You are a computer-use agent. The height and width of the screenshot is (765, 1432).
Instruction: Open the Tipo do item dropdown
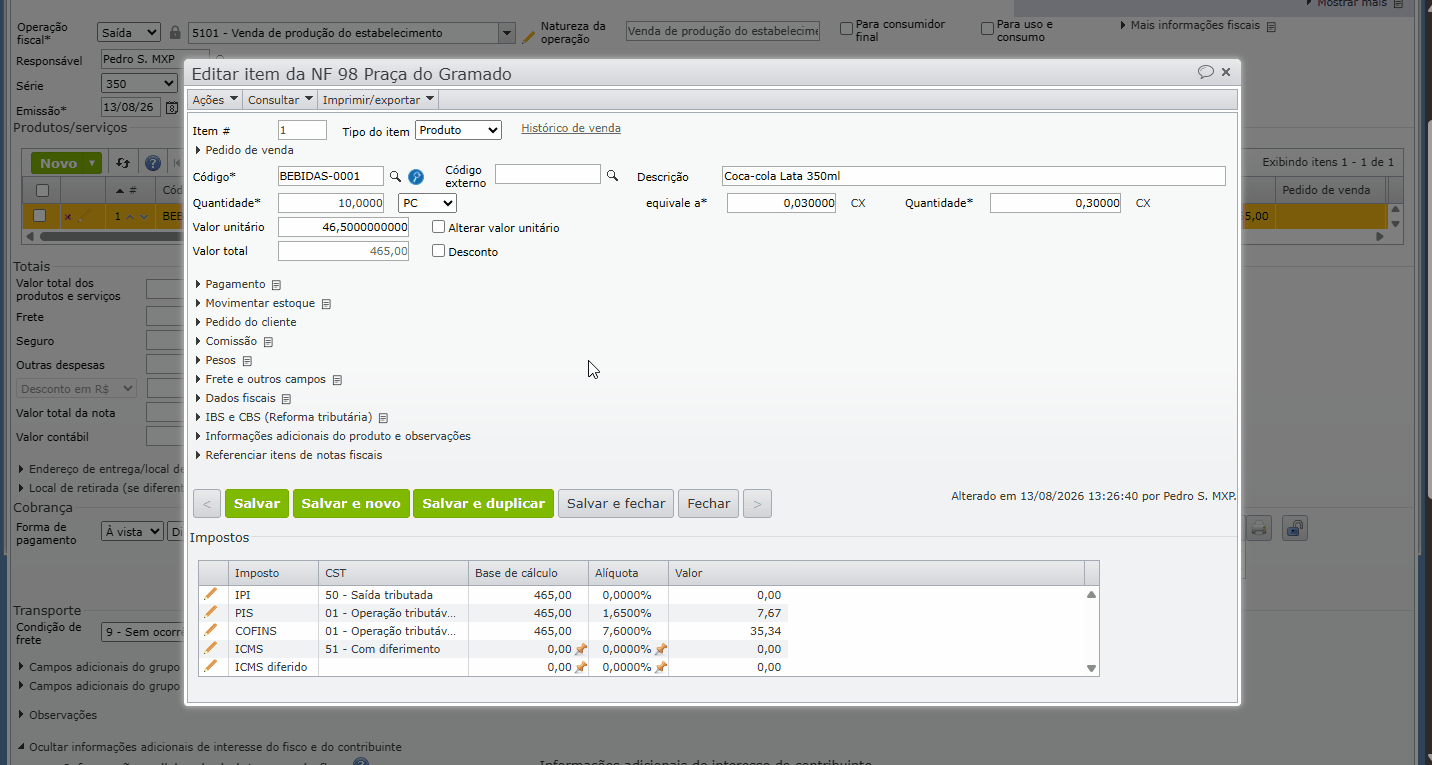coord(458,130)
